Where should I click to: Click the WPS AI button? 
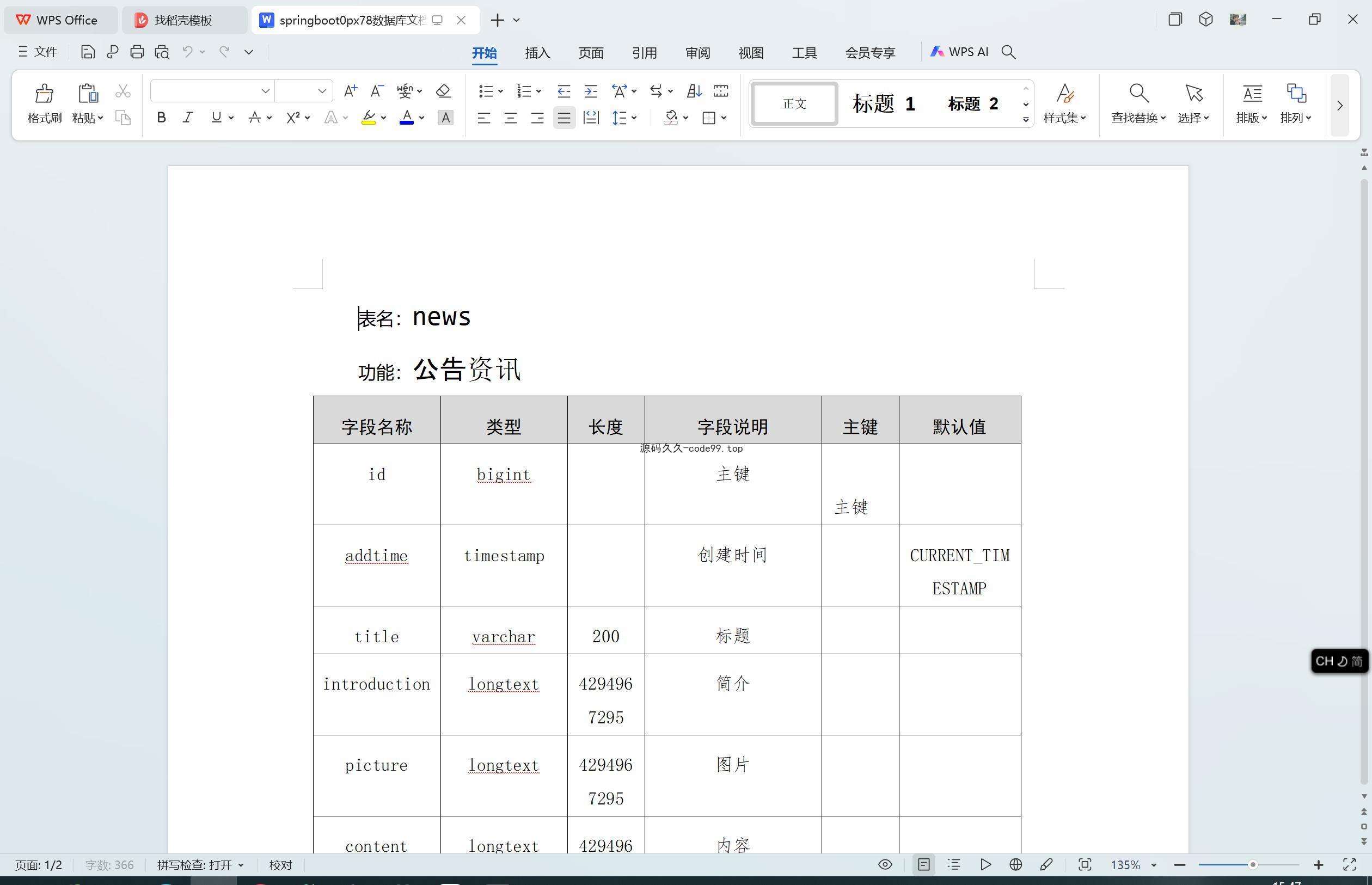coord(959,52)
